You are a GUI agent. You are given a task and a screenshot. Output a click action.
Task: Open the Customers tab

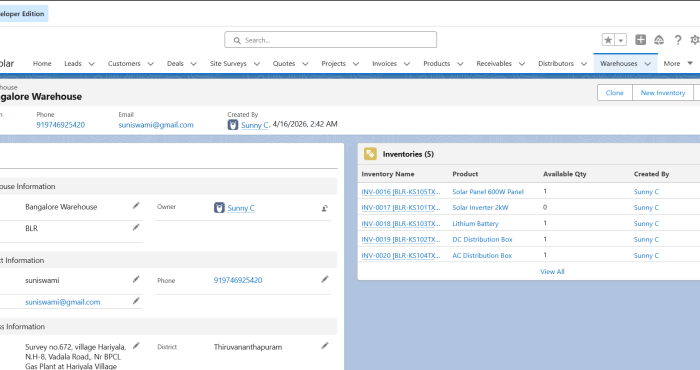[x=124, y=63]
